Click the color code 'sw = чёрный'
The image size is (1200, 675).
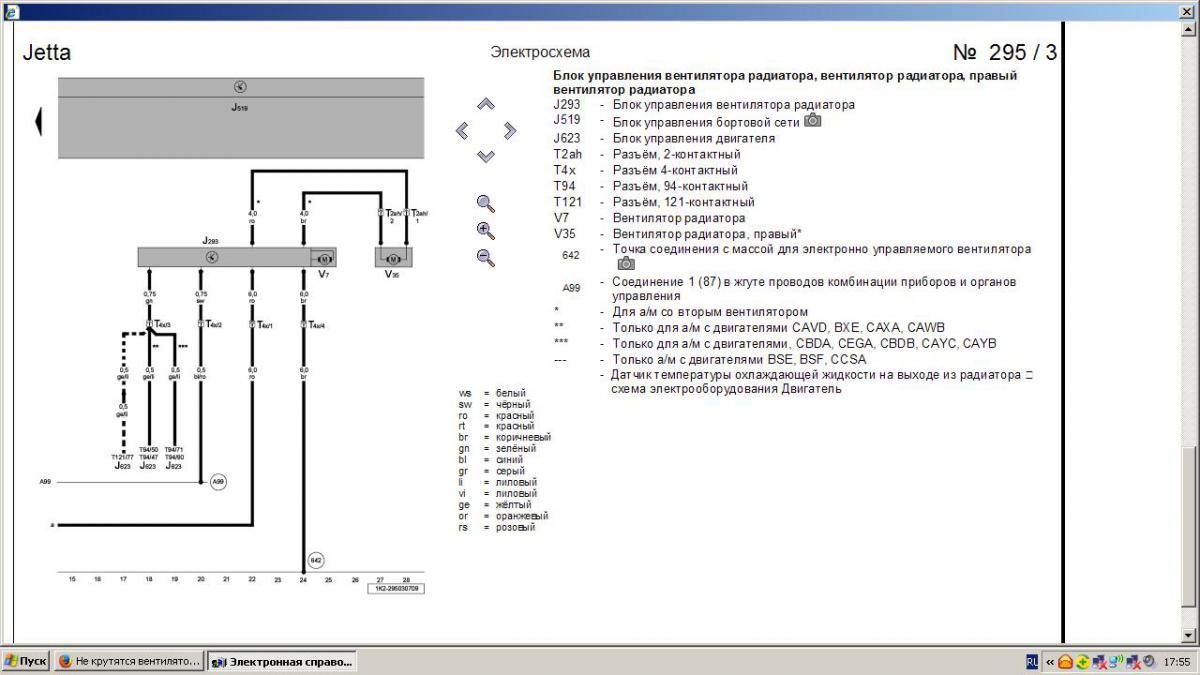(496, 404)
